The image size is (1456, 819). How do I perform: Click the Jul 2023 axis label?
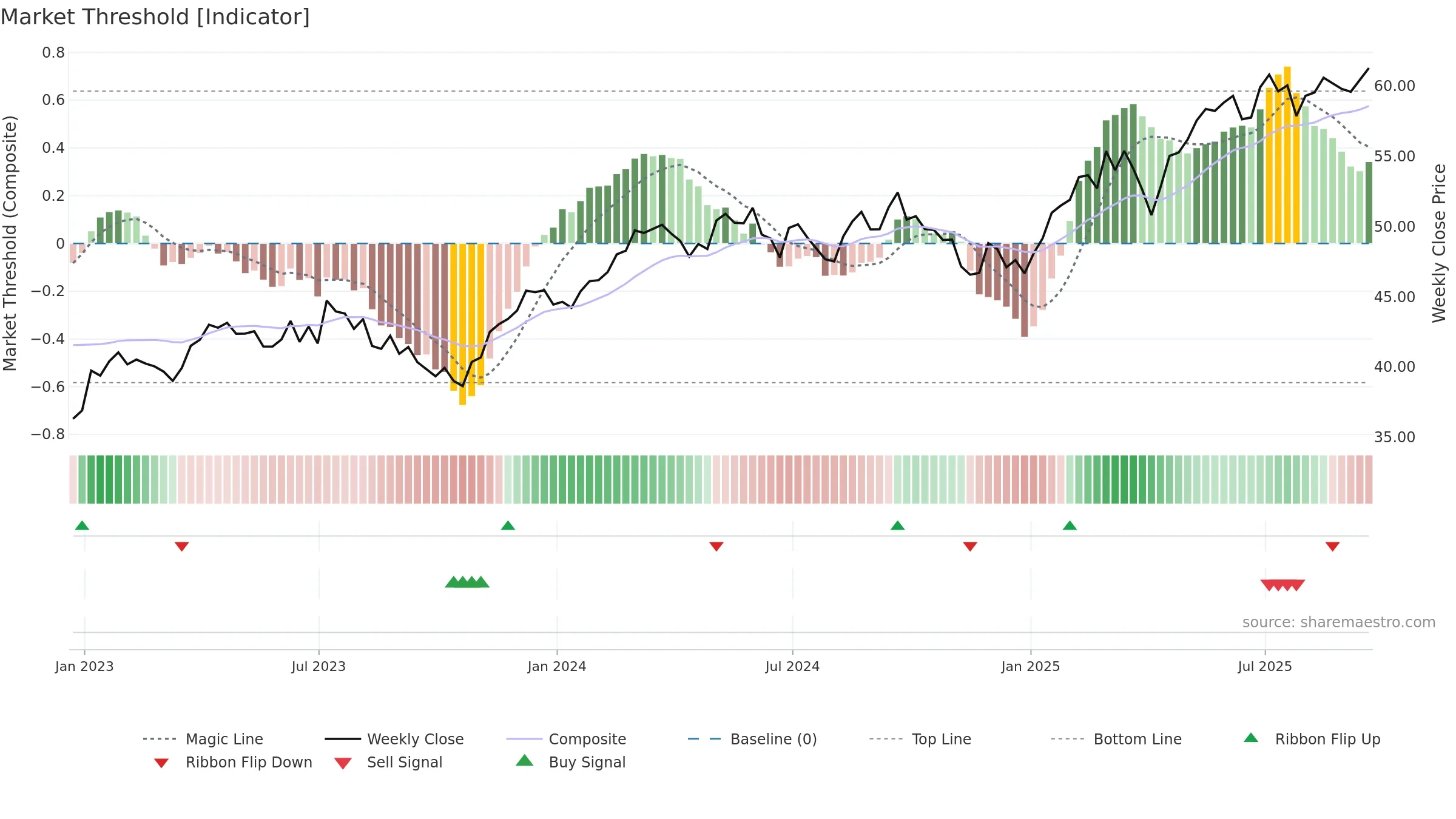point(318,667)
